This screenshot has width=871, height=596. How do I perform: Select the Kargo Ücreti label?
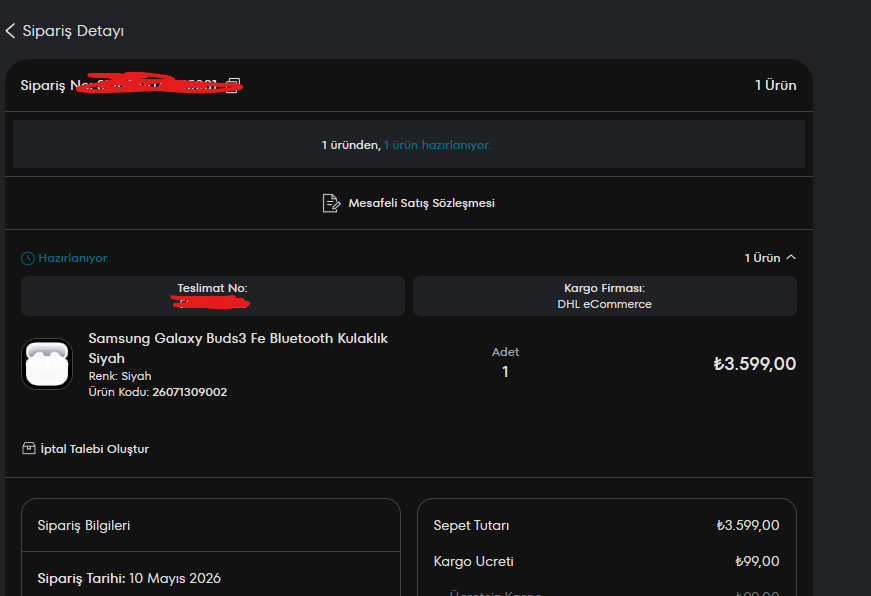tap(473, 562)
